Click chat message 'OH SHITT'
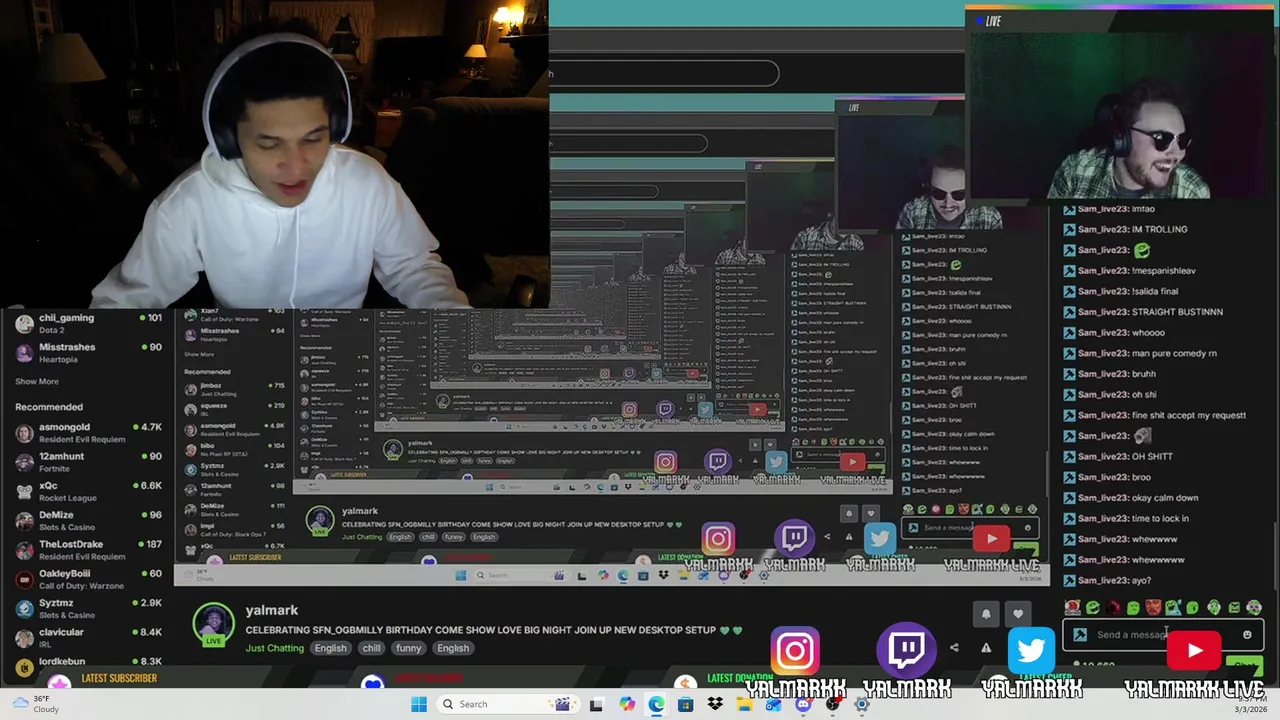 [1152, 456]
